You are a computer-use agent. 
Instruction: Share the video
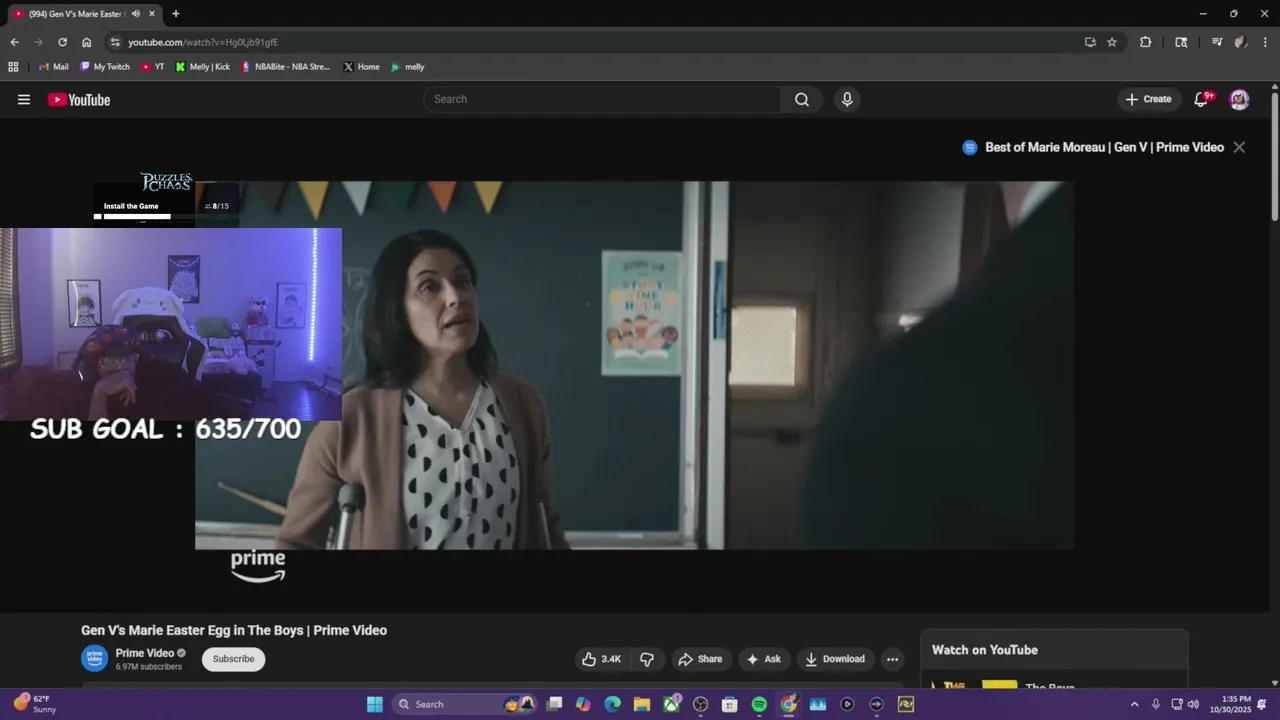coord(699,659)
